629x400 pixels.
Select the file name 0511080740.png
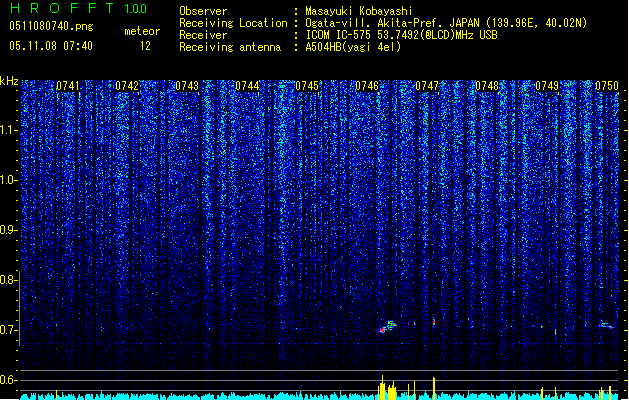(51, 26)
